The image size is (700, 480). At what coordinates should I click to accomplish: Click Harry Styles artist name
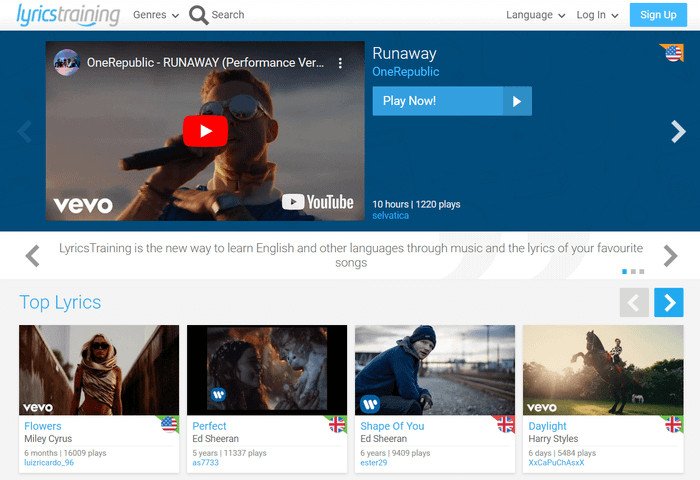tap(553, 439)
